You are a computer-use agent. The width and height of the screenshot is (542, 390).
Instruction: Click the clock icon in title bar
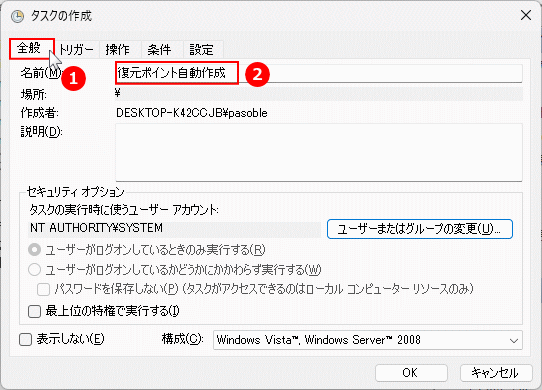pyautogui.click(x=17, y=16)
